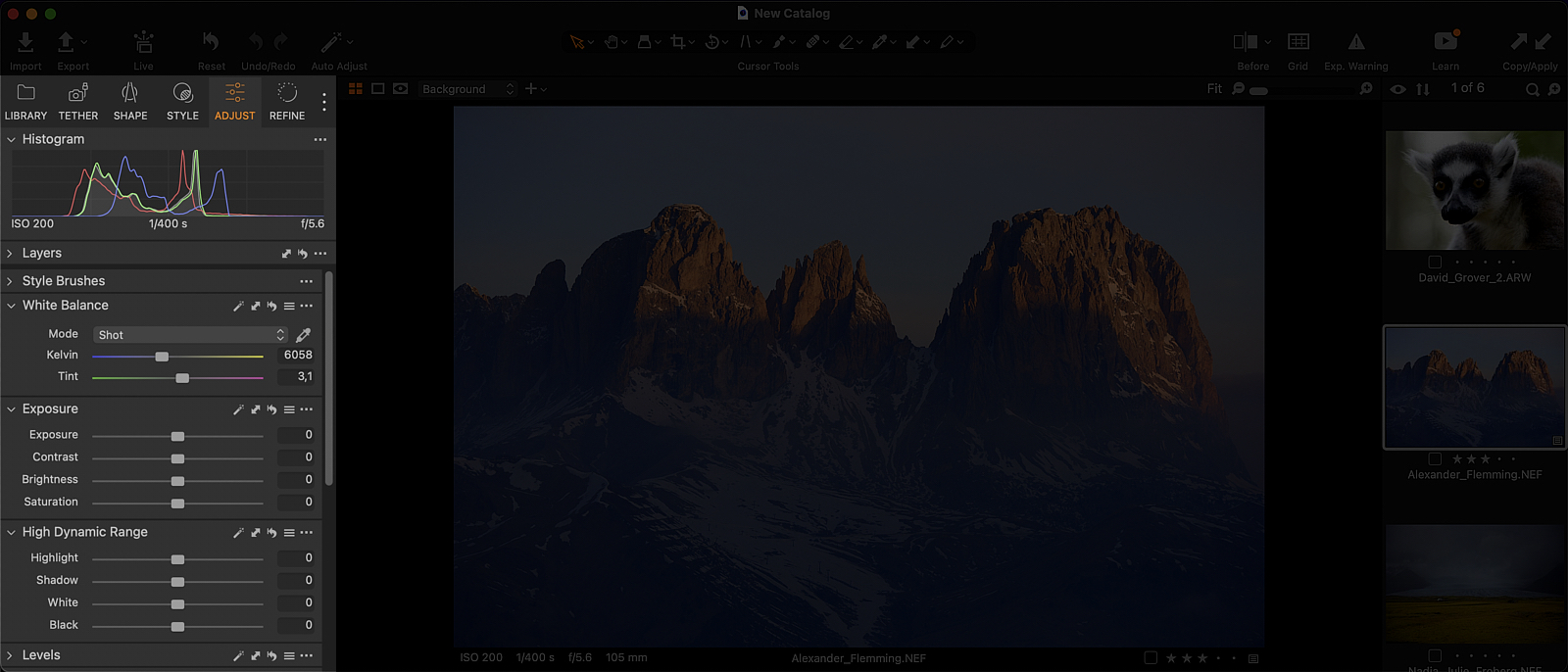Open the browser sort arrows menu
The height and width of the screenshot is (672, 1568).
[1423, 89]
